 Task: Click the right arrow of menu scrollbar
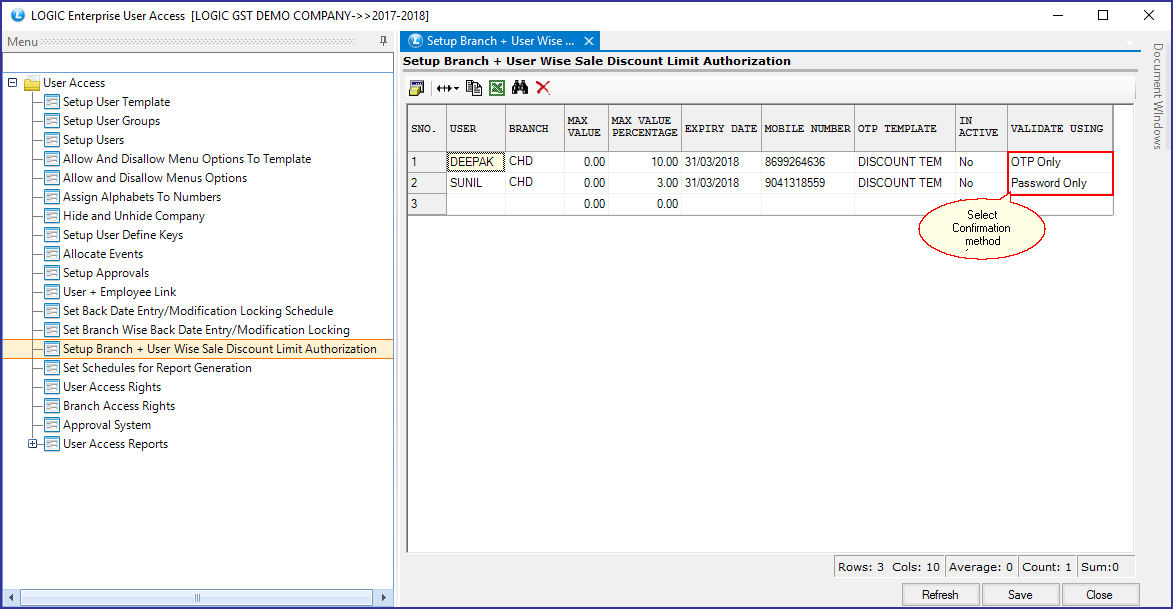click(383, 598)
